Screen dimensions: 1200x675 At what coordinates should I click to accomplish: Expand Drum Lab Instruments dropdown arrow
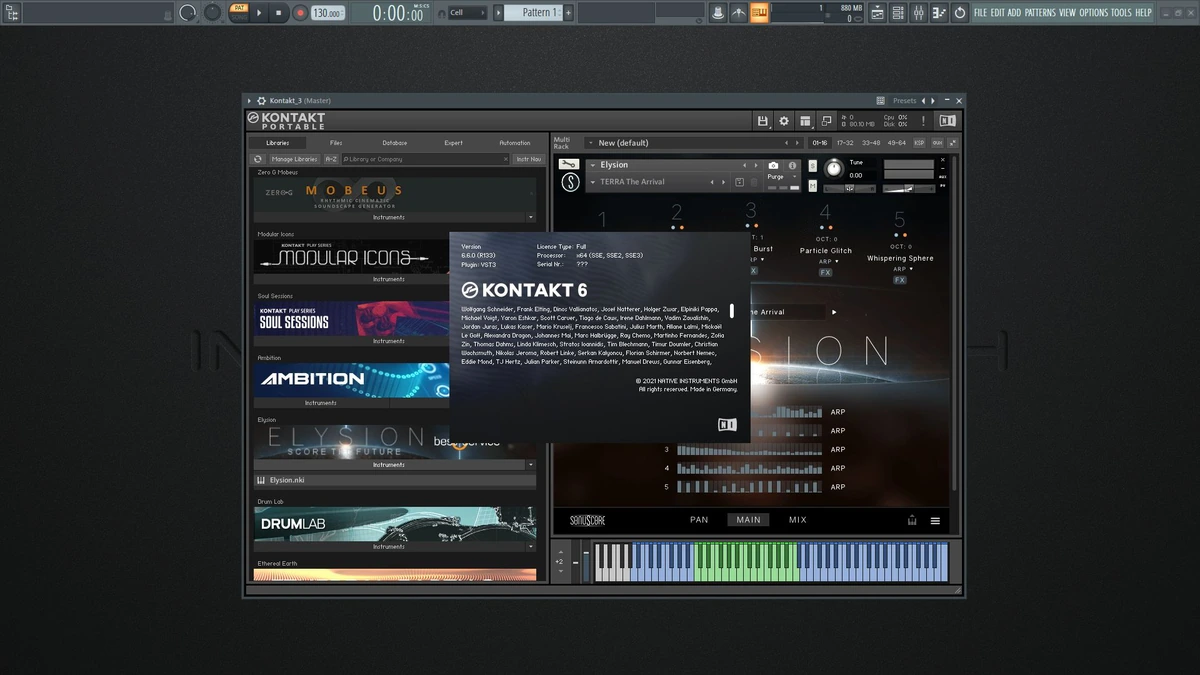(531, 547)
